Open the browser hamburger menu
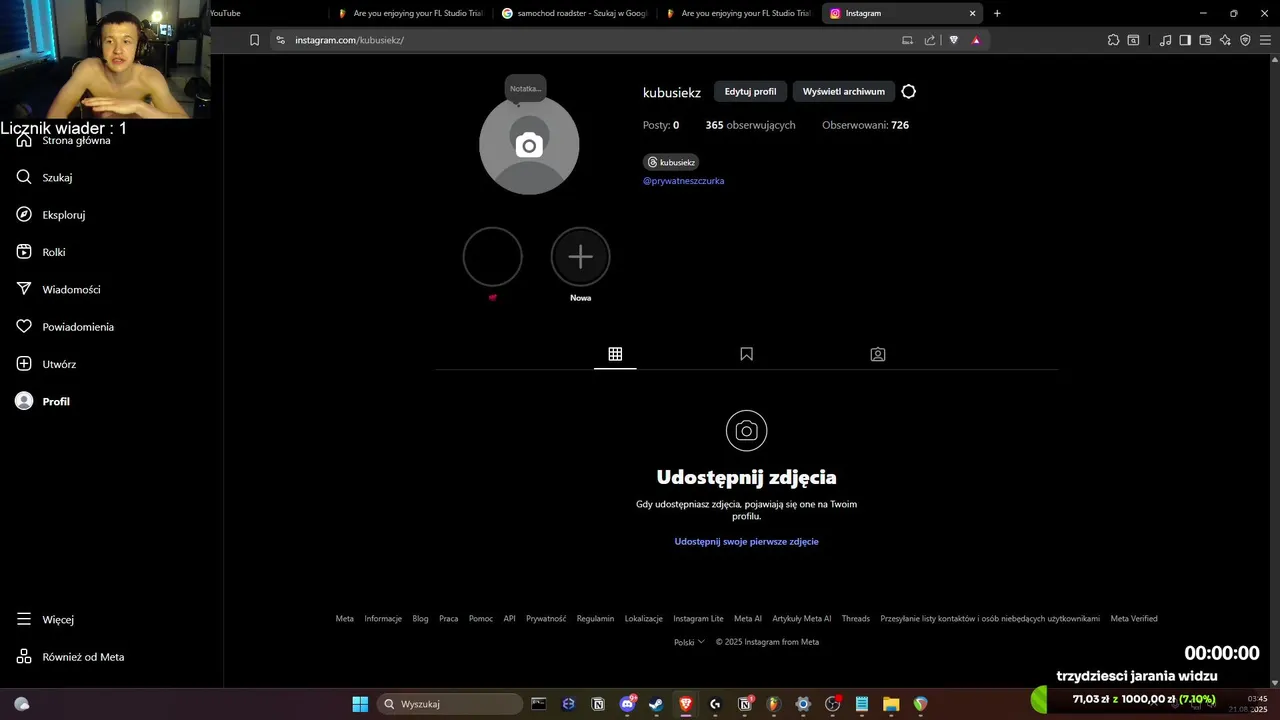Viewport: 1280px width, 720px height. pyautogui.click(x=1265, y=40)
